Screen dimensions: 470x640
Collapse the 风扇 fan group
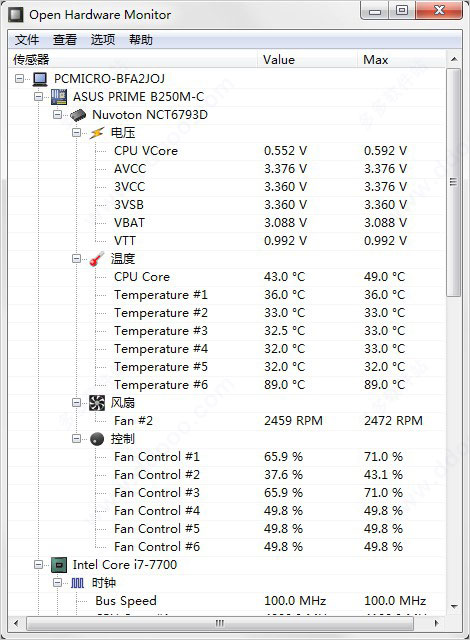[76, 402]
